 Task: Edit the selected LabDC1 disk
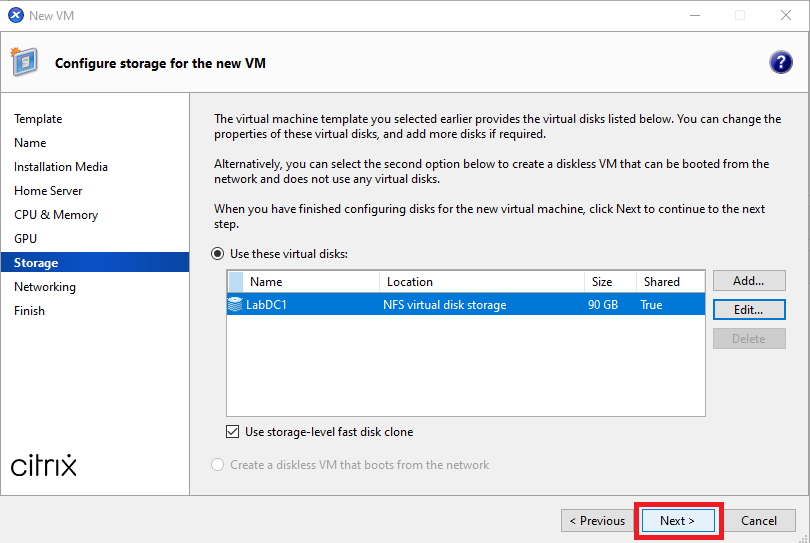(x=748, y=310)
